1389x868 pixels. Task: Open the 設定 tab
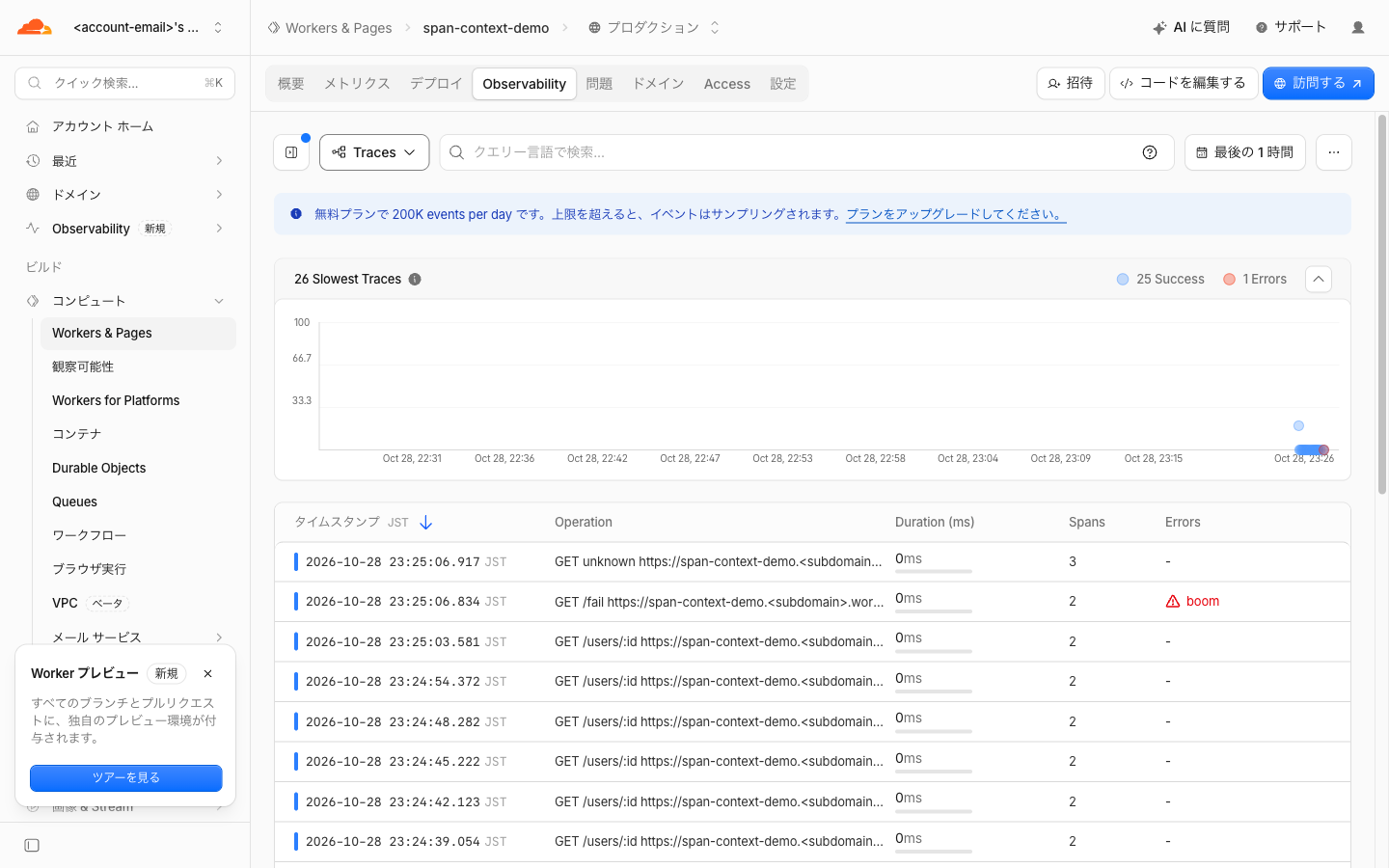coord(783,84)
